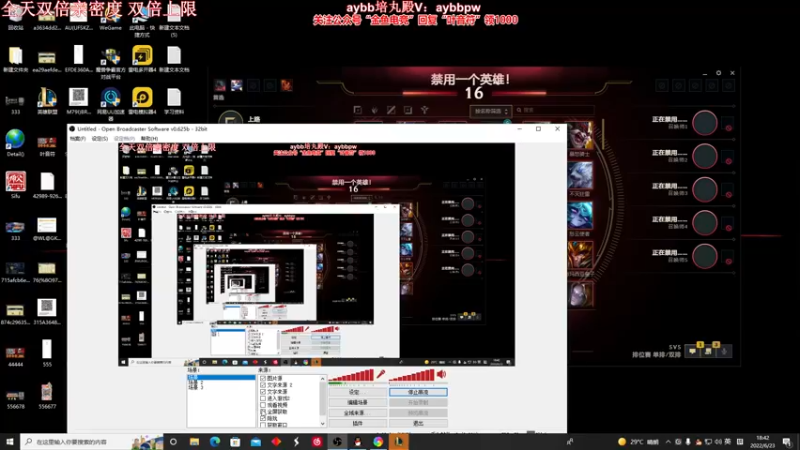Click the 全域来源... button in OBS
800x450 pixels.
tap(357, 413)
